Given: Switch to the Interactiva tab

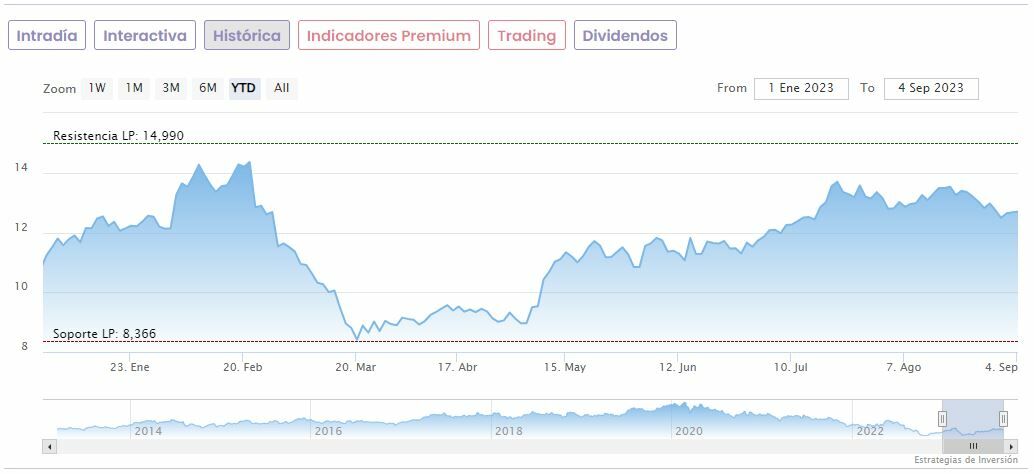Looking at the screenshot, I should (145, 36).
